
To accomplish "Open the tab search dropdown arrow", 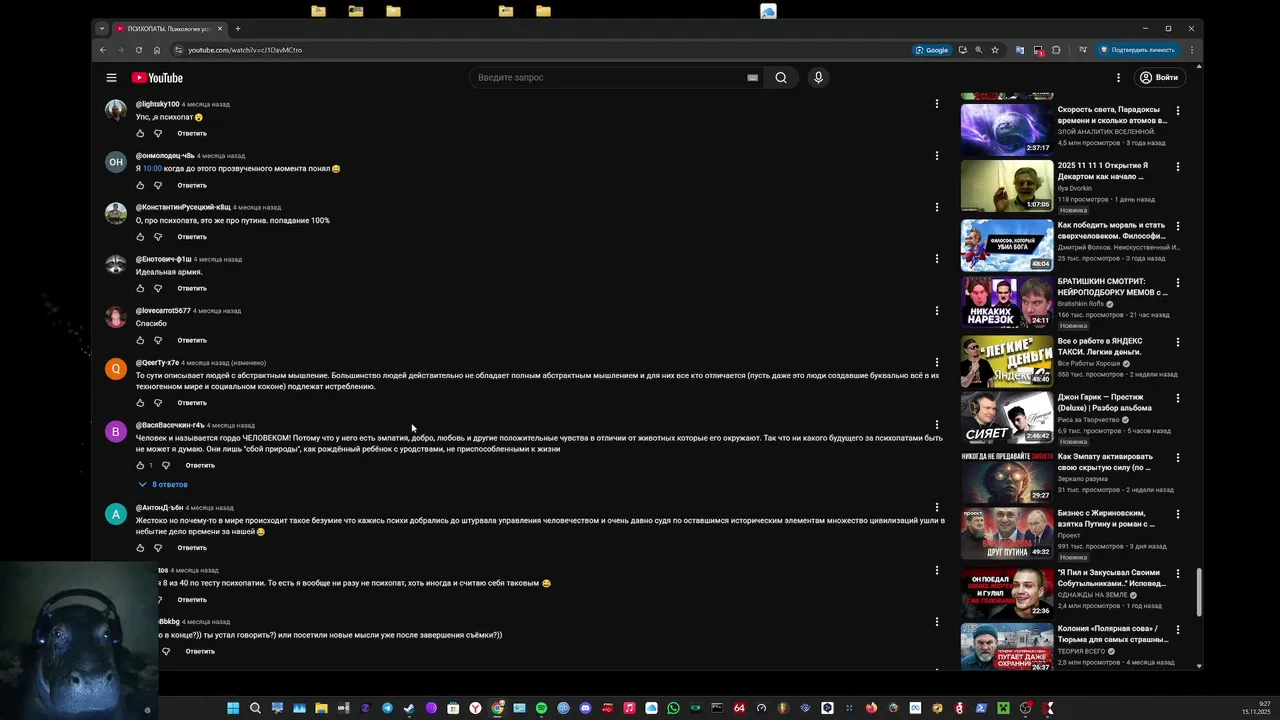I will pos(101,29).
